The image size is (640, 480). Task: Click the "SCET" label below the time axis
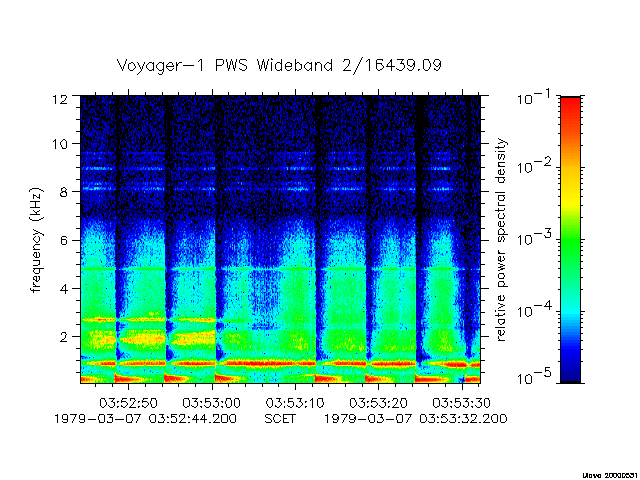280,419
